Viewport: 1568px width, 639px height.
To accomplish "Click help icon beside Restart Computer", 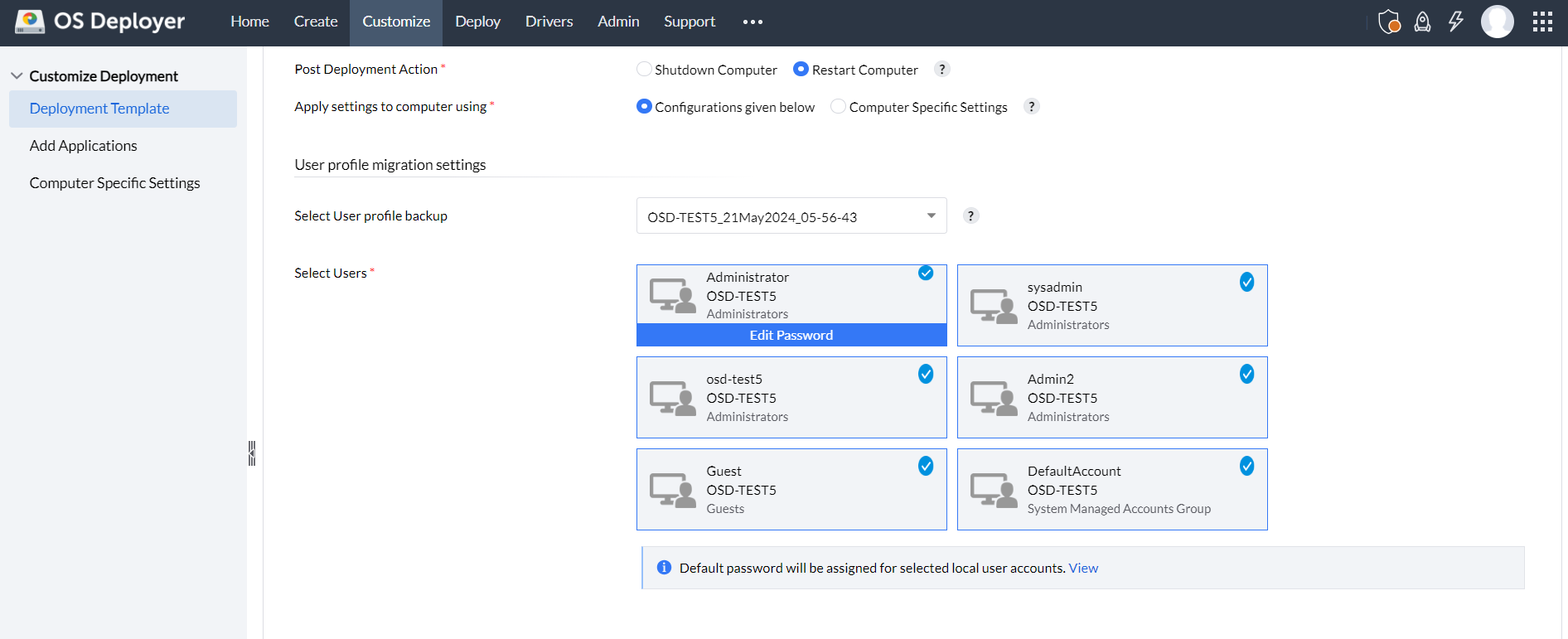I will (x=942, y=70).
